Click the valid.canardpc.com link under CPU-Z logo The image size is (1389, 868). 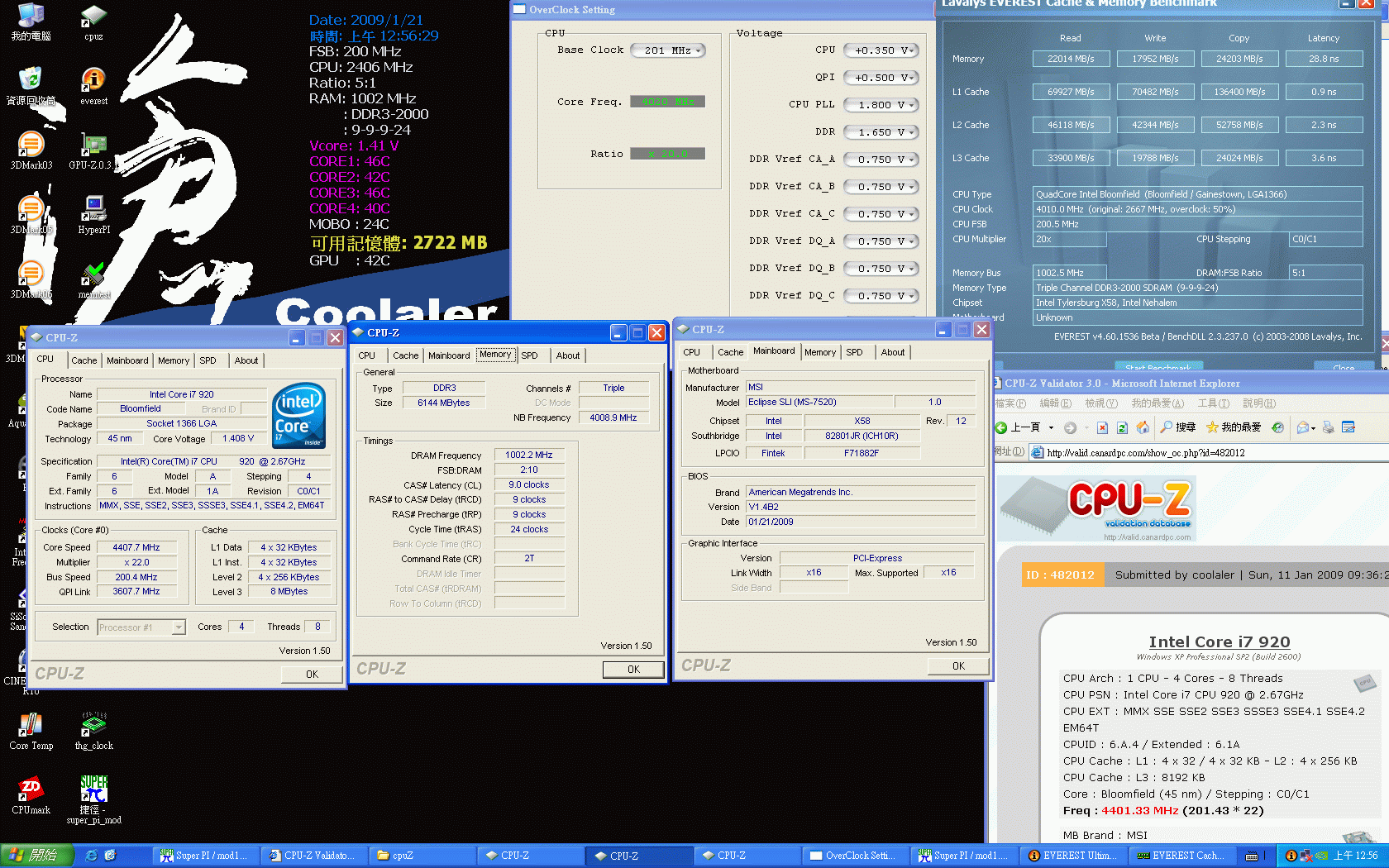tap(1148, 537)
